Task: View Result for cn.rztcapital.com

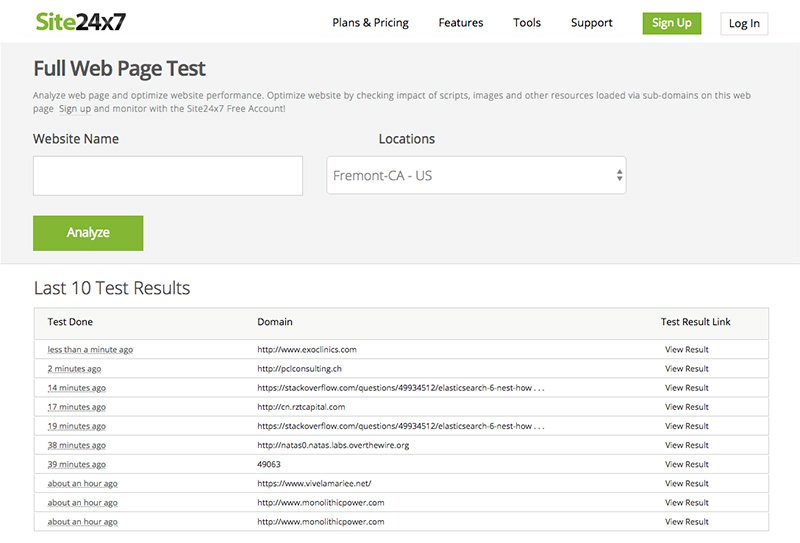Action: point(686,407)
